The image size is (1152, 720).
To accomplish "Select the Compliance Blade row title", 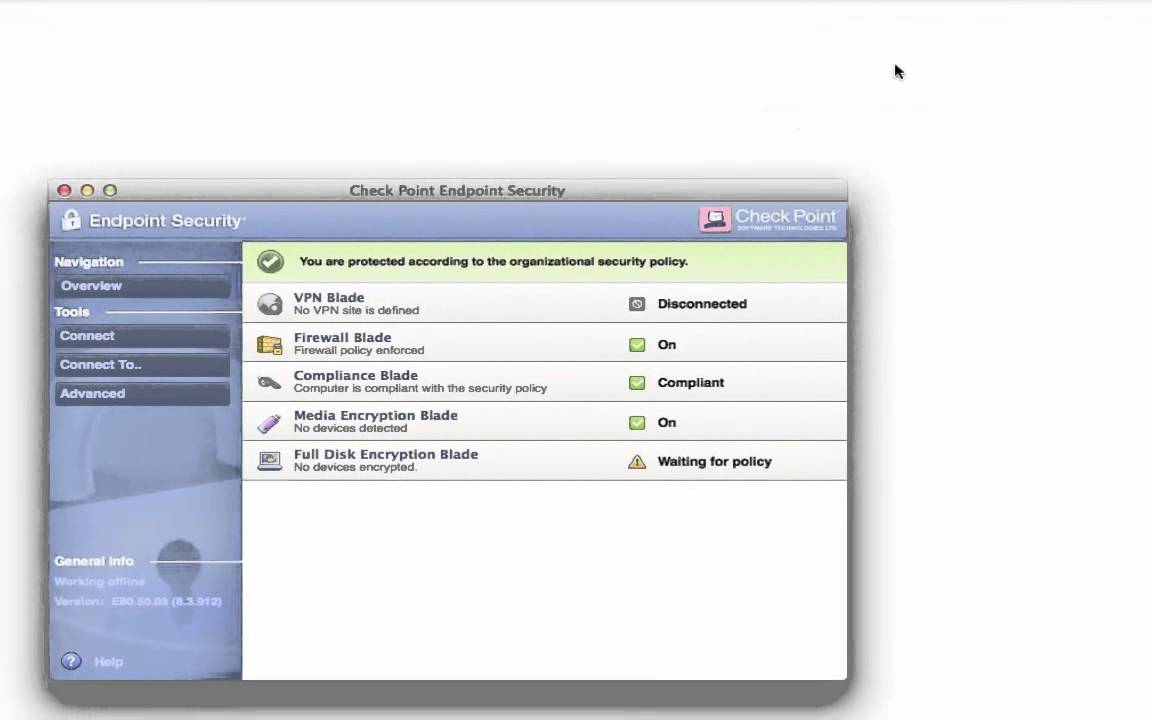I will point(356,375).
